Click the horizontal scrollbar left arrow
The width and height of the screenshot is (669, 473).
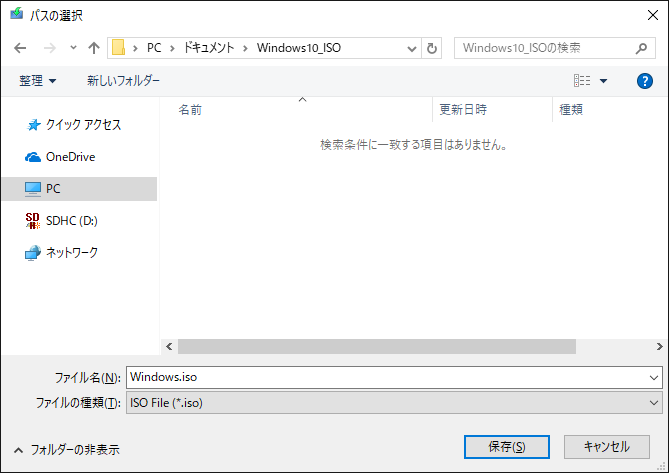tap(169, 346)
